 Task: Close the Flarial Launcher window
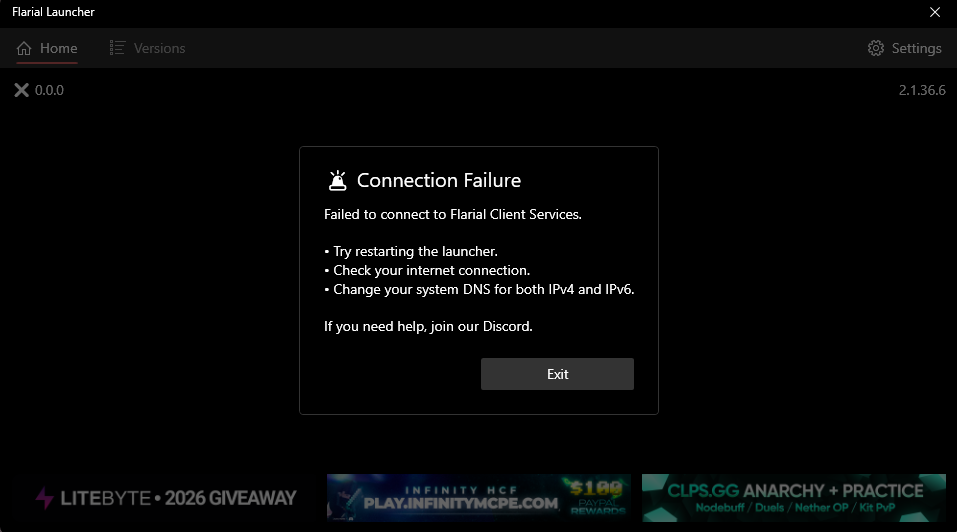click(x=934, y=12)
